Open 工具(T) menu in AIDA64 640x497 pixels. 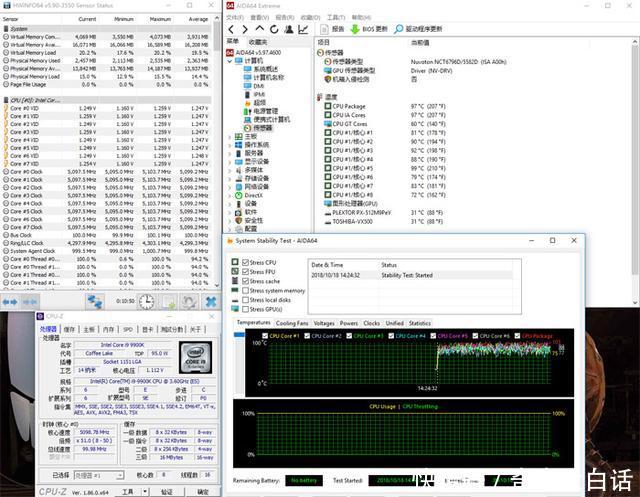click(x=336, y=18)
